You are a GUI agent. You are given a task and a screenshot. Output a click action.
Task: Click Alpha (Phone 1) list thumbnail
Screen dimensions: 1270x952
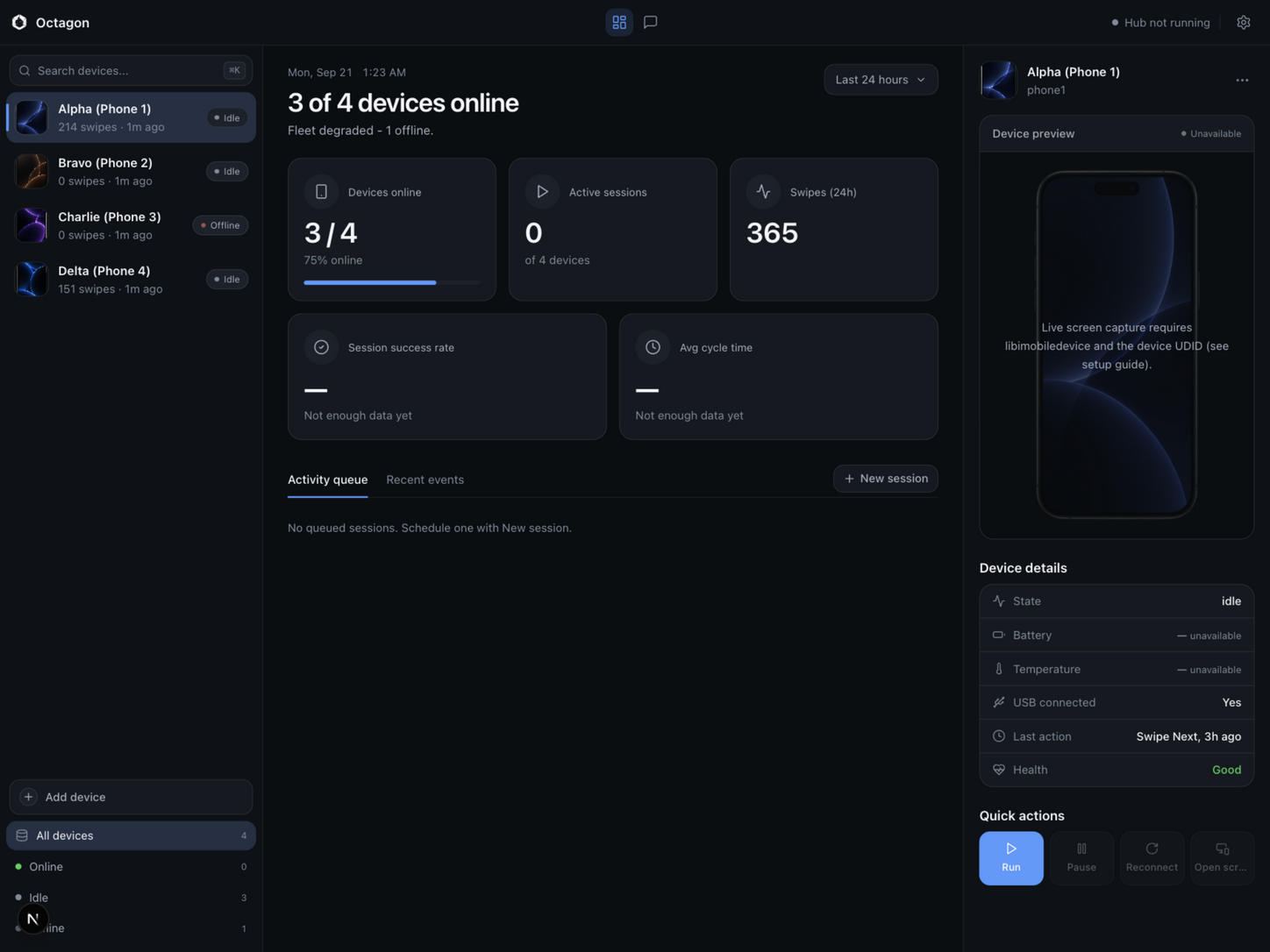[32, 117]
